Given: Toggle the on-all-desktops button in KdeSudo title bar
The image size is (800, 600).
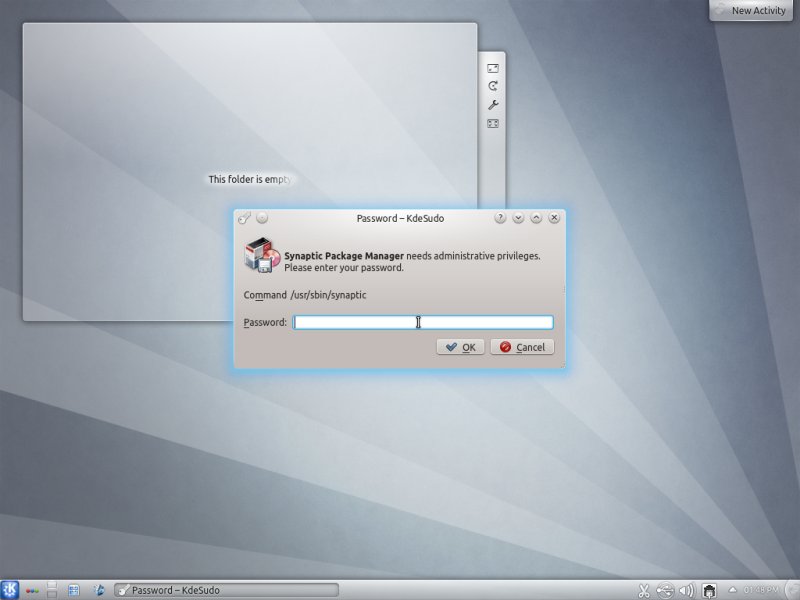Looking at the screenshot, I should (262, 218).
